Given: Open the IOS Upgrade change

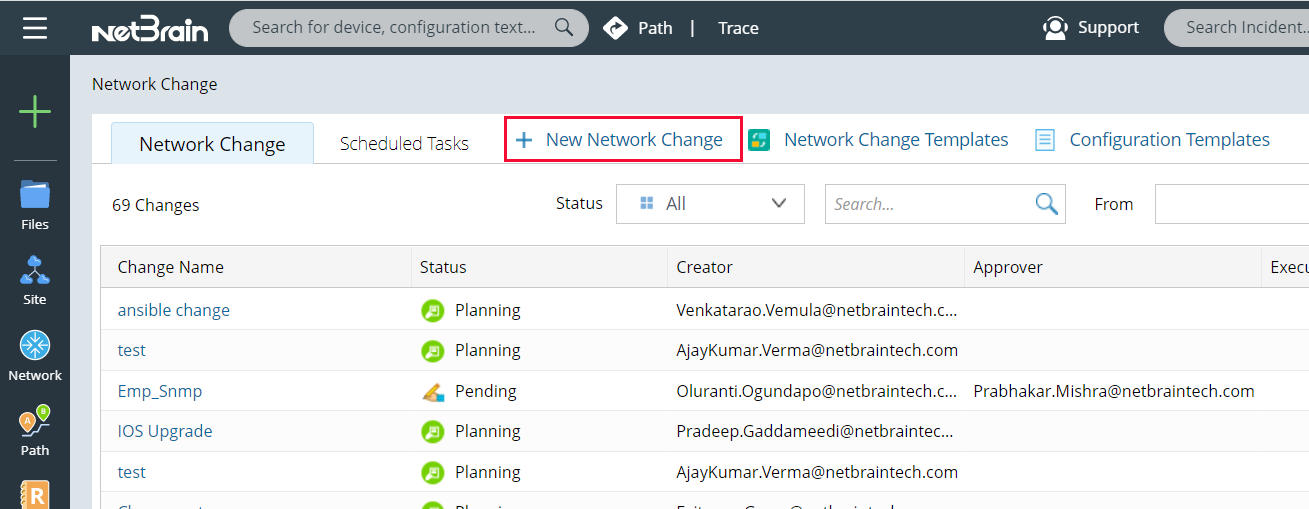Looking at the screenshot, I should point(165,431).
